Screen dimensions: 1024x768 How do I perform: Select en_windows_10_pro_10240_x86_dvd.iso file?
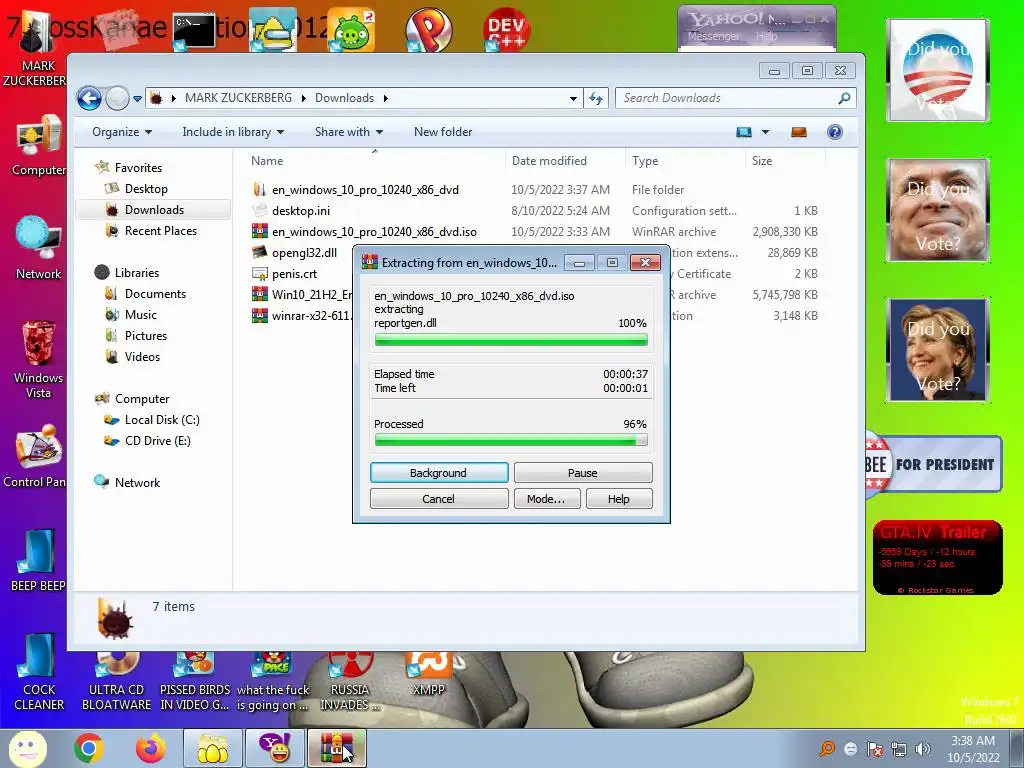pos(374,232)
